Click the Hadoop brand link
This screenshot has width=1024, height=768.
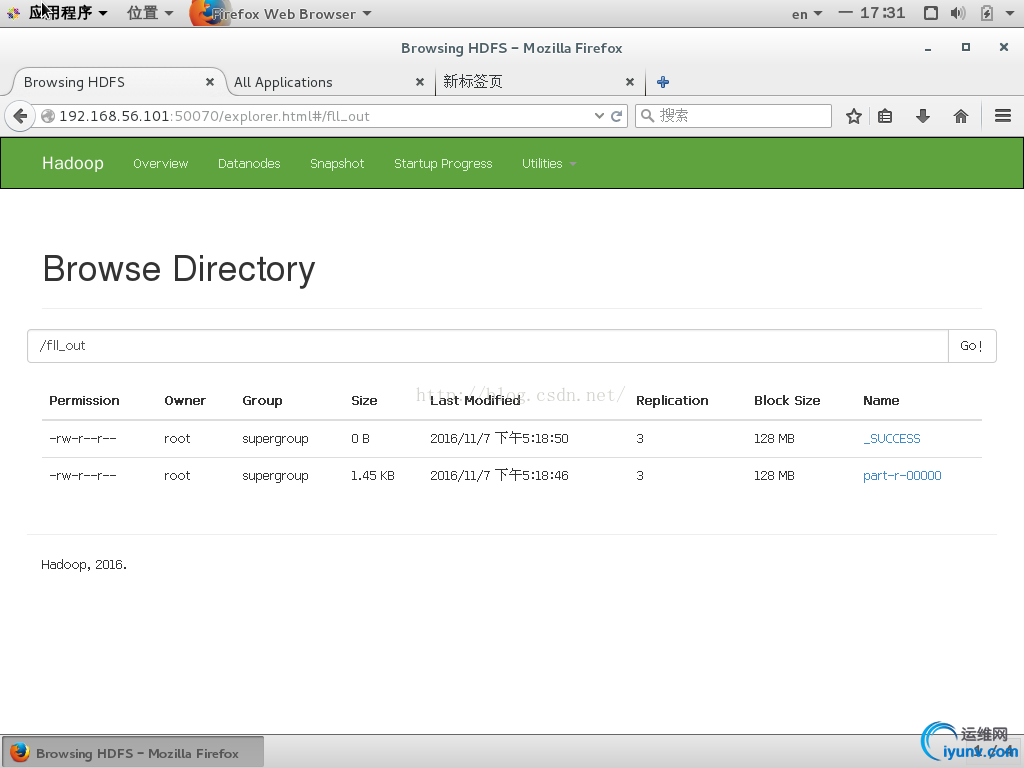point(72,163)
